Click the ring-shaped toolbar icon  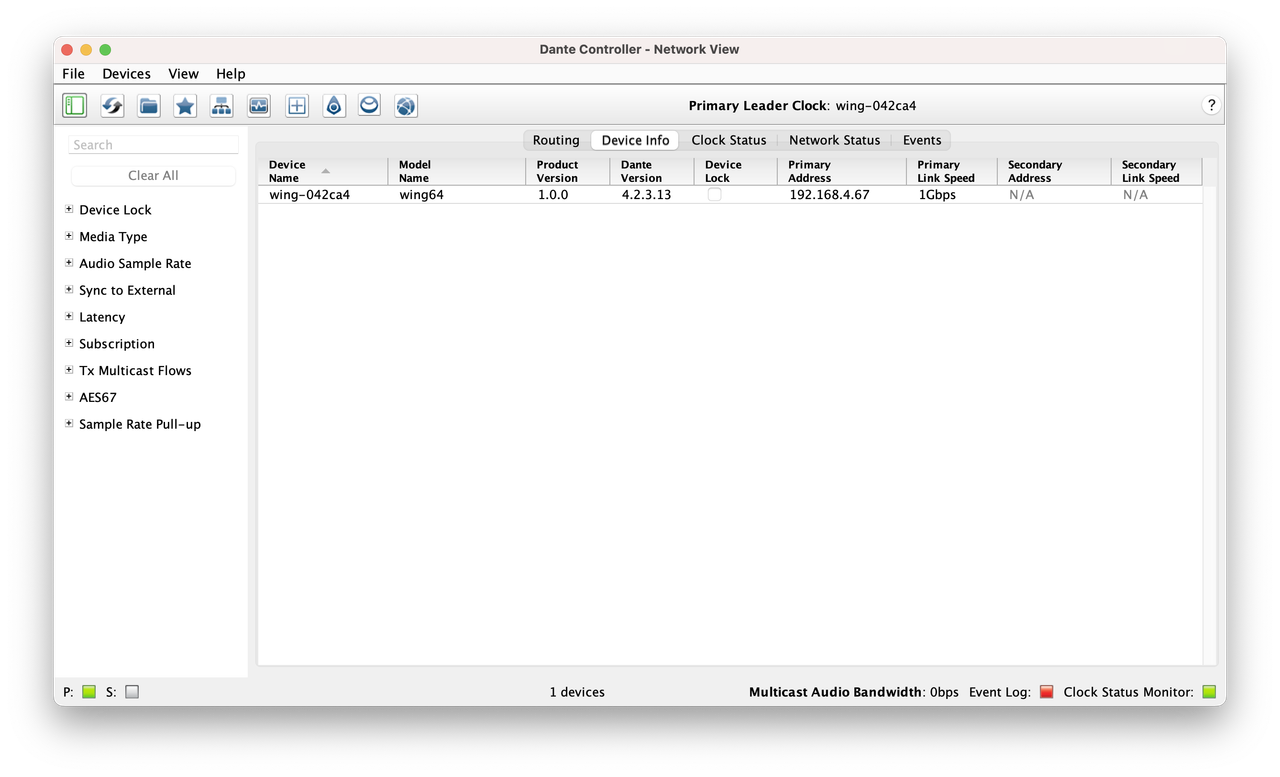click(369, 105)
